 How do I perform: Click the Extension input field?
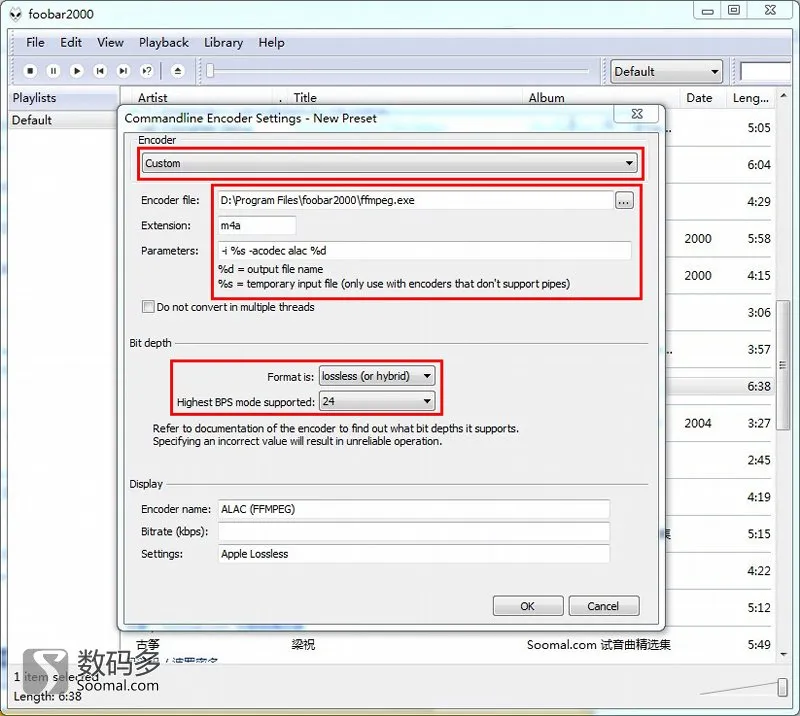[x=257, y=226]
